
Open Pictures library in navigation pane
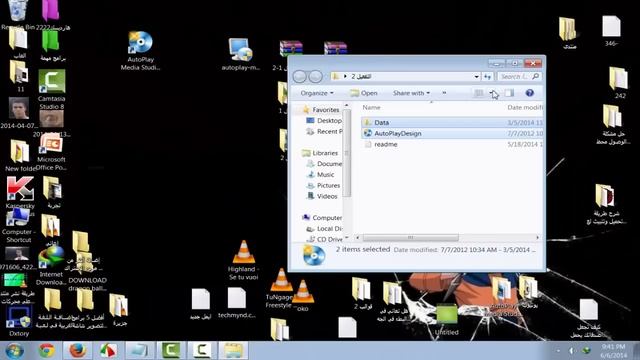[x=323, y=185]
